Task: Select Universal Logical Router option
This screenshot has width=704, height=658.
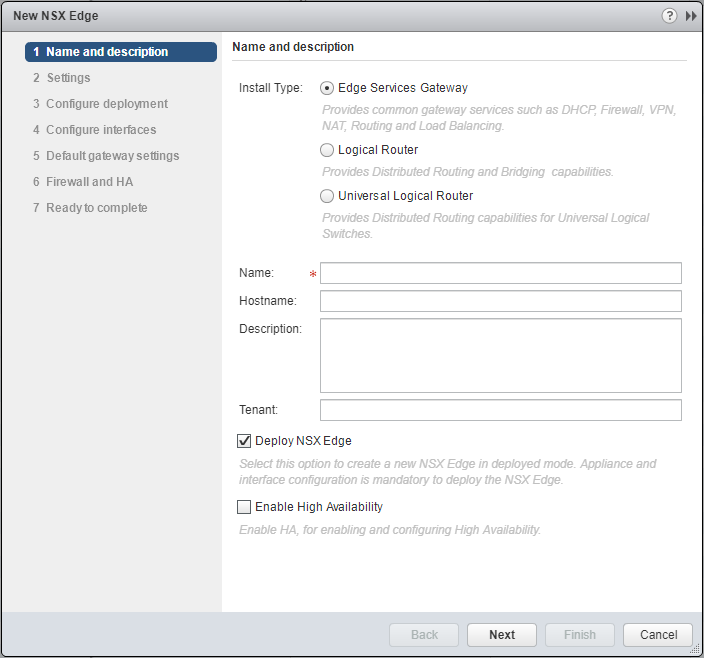Action: point(327,196)
